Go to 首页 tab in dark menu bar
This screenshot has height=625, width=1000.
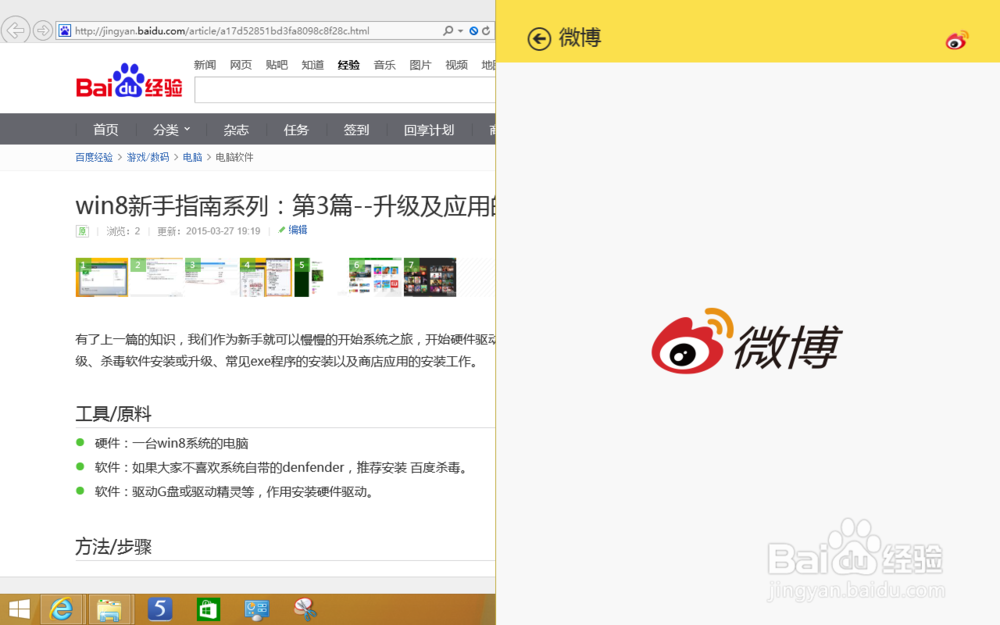point(105,130)
